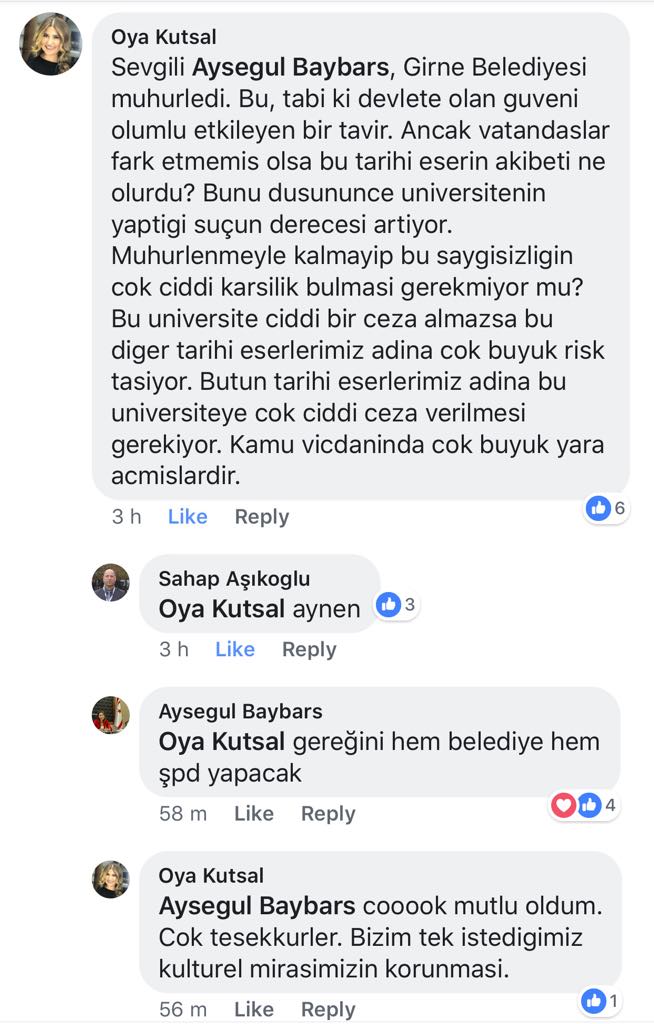Click Oya Kutsal's small avatar on last reply
The width and height of the screenshot is (654, 1024).
point(111,879)
